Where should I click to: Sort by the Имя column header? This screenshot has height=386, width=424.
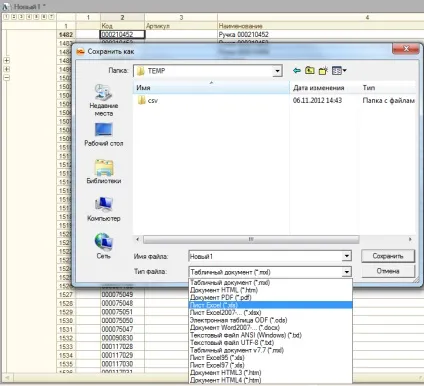211,88
